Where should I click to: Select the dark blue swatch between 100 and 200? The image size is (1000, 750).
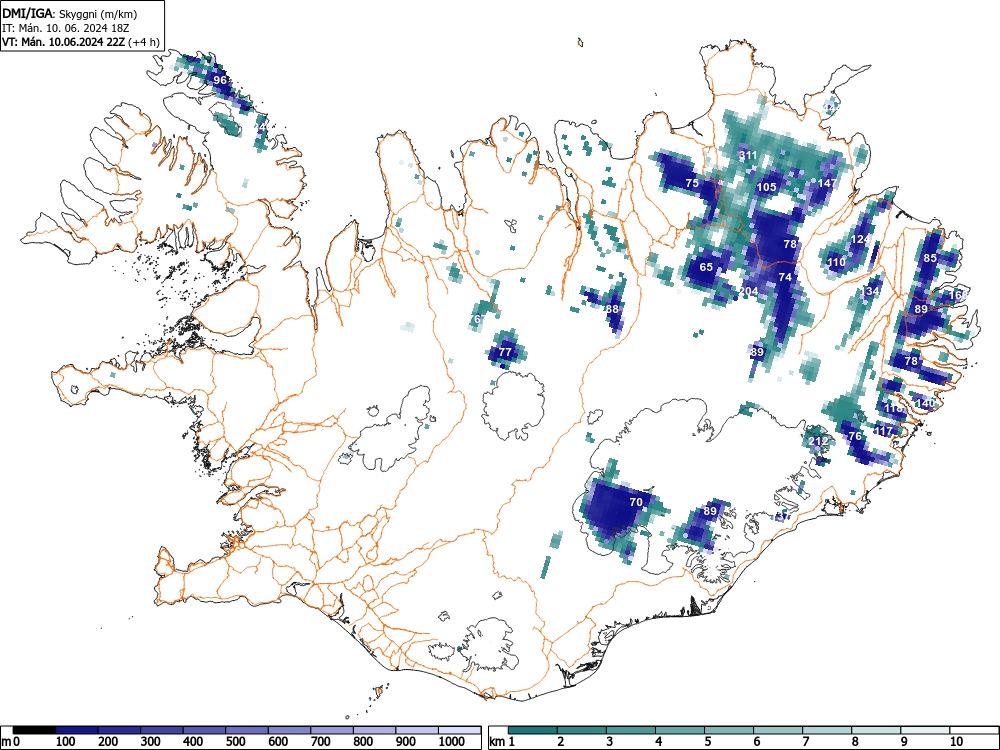click(x=77, y=730)
